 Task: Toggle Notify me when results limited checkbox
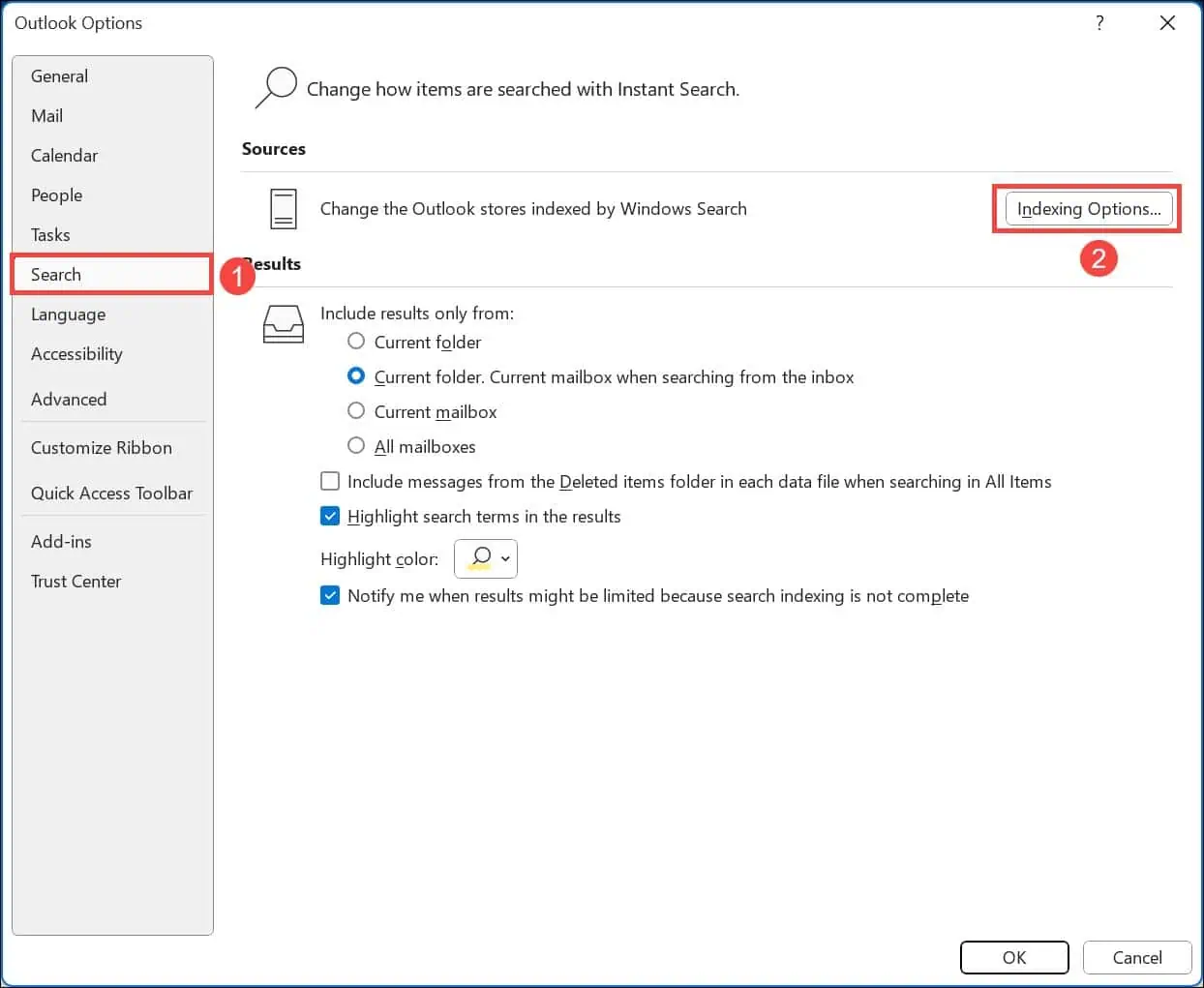(330, 595)
